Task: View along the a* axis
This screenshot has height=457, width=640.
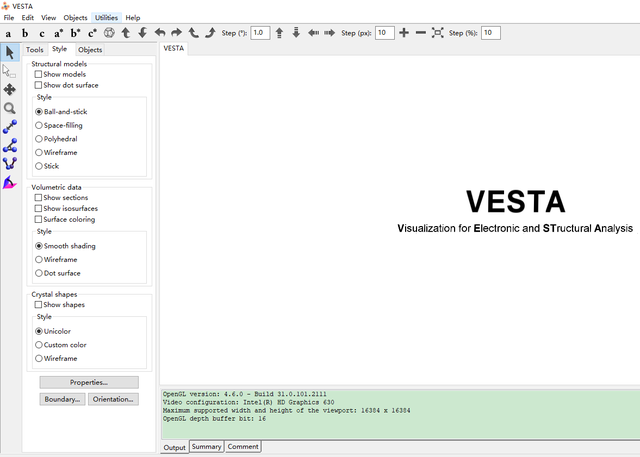Action: coord(58,33)
